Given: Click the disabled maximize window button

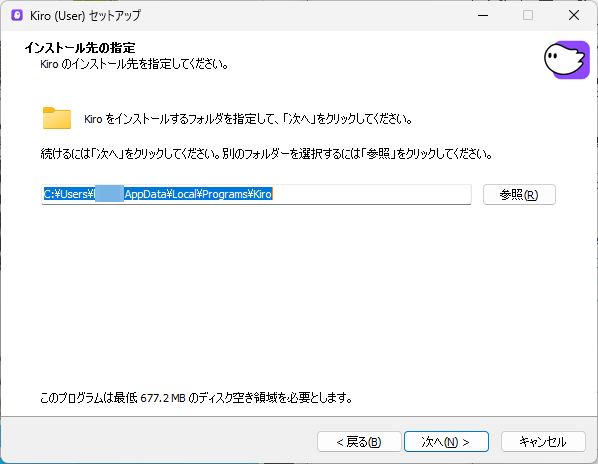Looking at the screenshot, I should pyautogui.click(x=528, y=15).
